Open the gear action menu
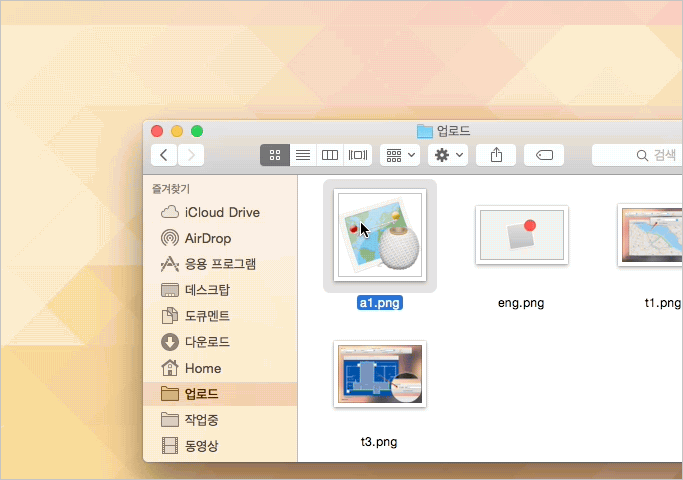683x480 pixels. click(x=448, y=155)
